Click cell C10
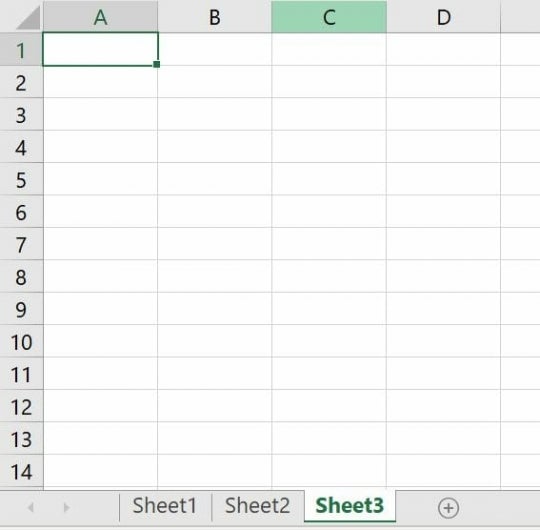Screen dimensions: 540x530 (329, 341)
